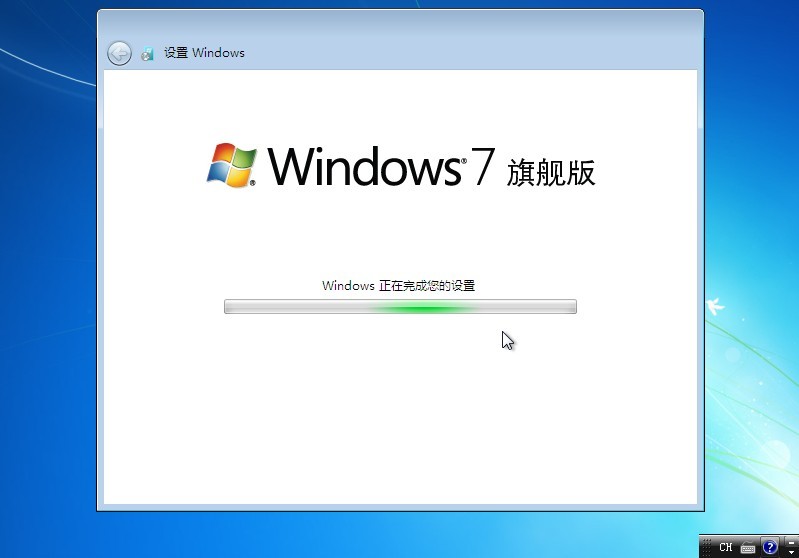This screenshot has width=799, height=558.
Task: Click the '设置 Windows' title text
Action: click(x=204, y=53)
